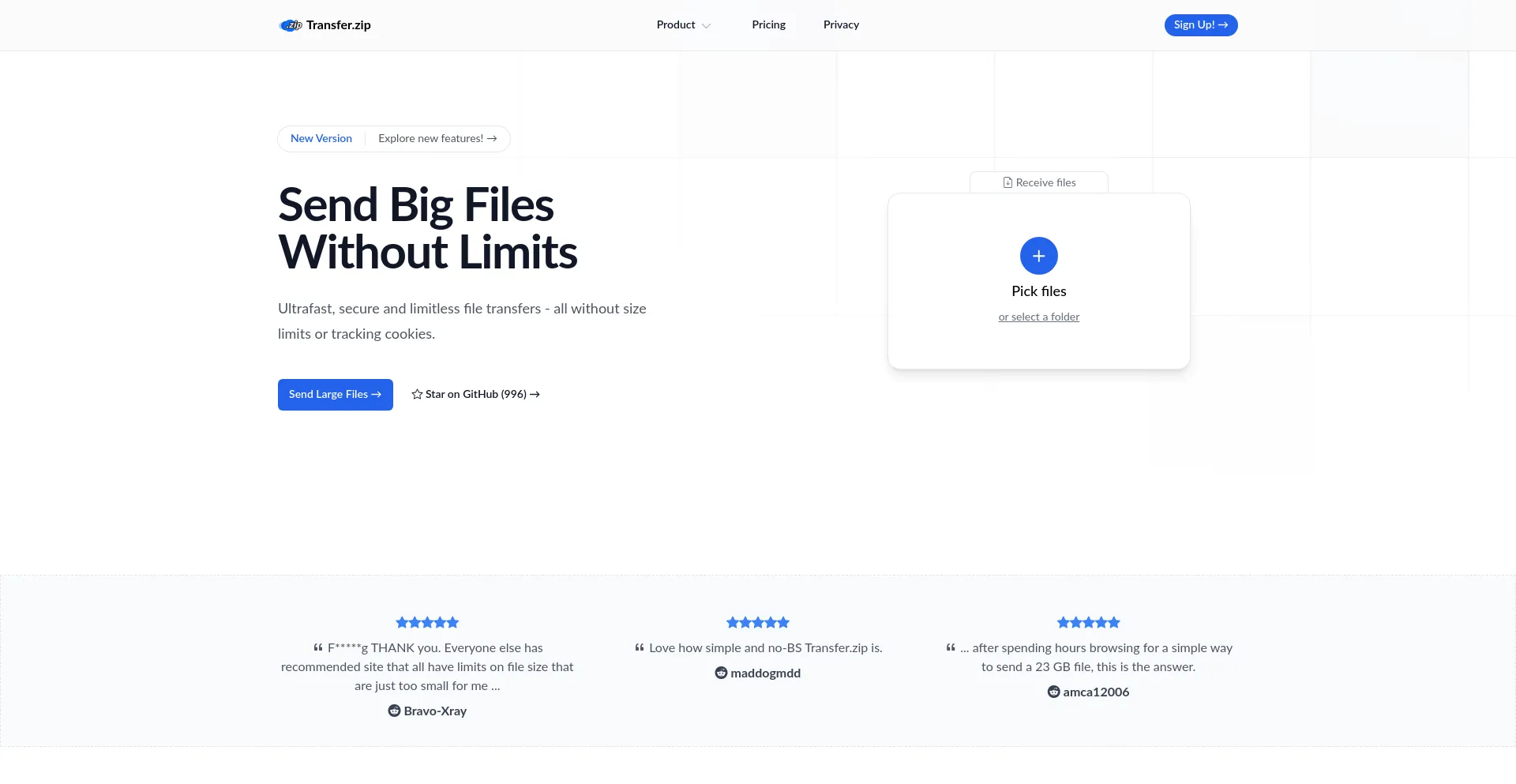
Task: Click the Send Large Files button
Action: coord(335,395)
